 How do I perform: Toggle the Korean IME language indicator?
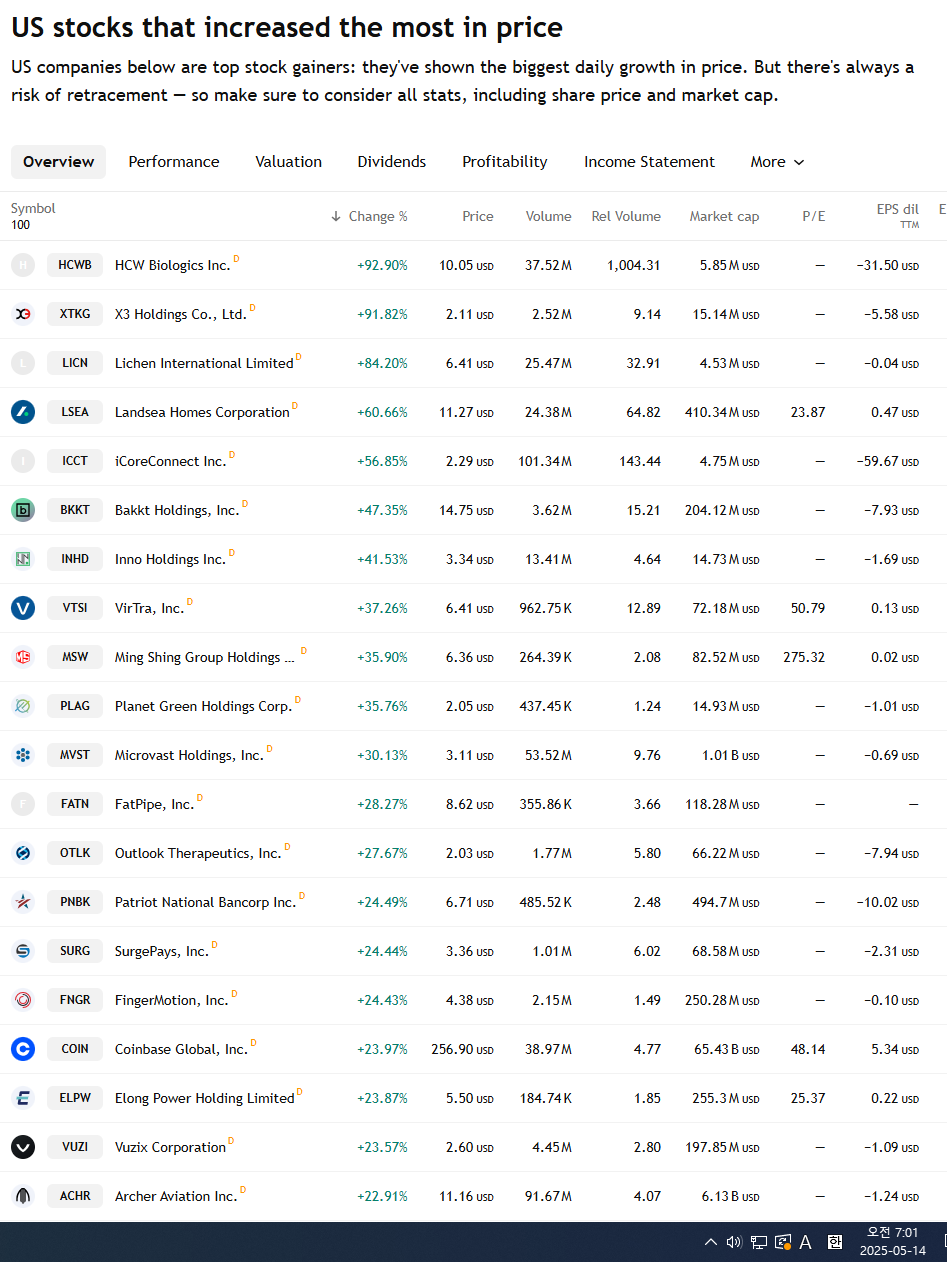[834, 1242]
